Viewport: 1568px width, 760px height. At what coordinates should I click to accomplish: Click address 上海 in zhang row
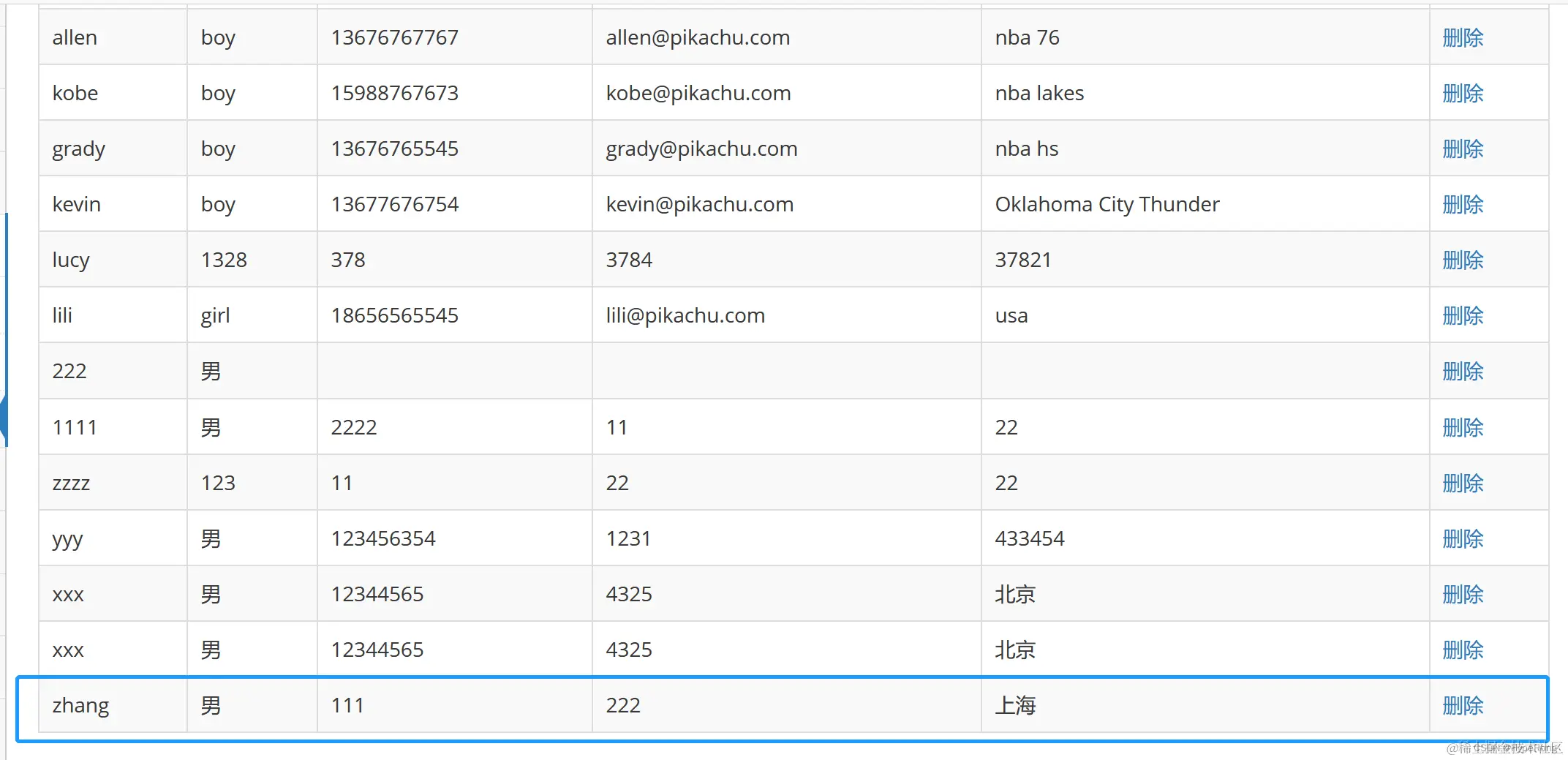click(1015, 705)
